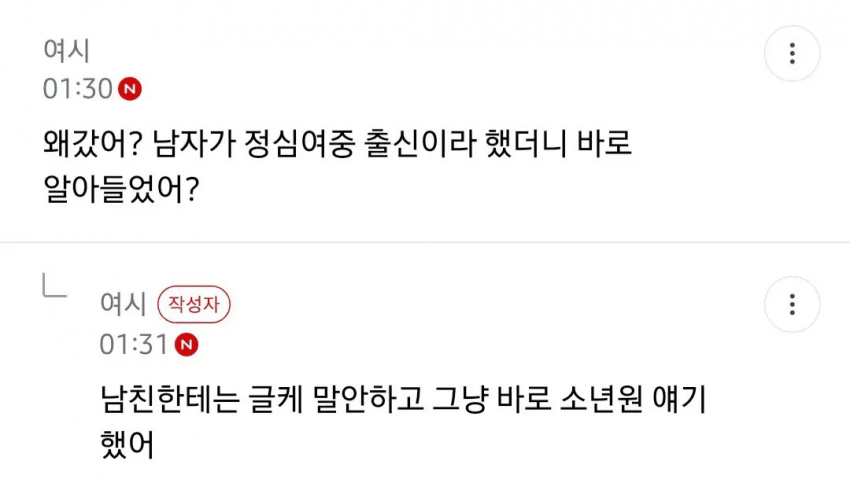The image size is (850, 483).
Task: Click the red N badge beside 01:31
Action: [187, 345]
